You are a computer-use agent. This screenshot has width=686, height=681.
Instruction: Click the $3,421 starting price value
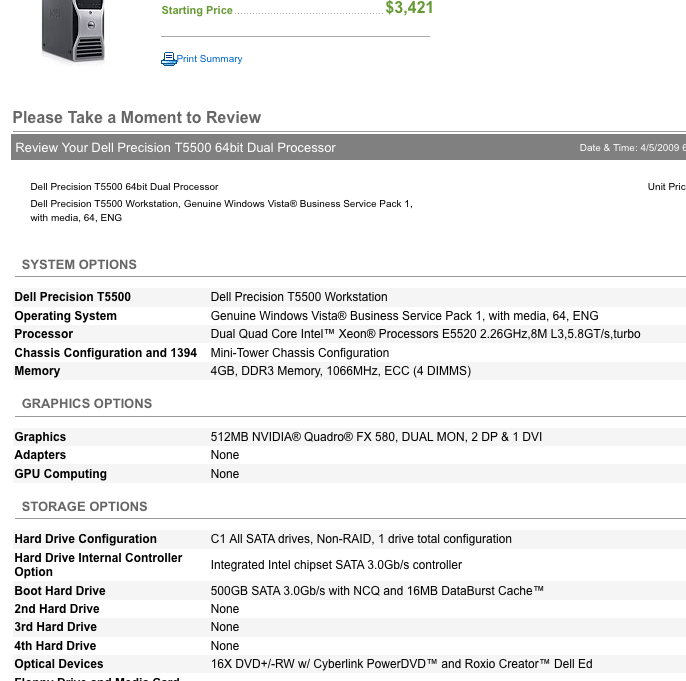pos(409,8)
